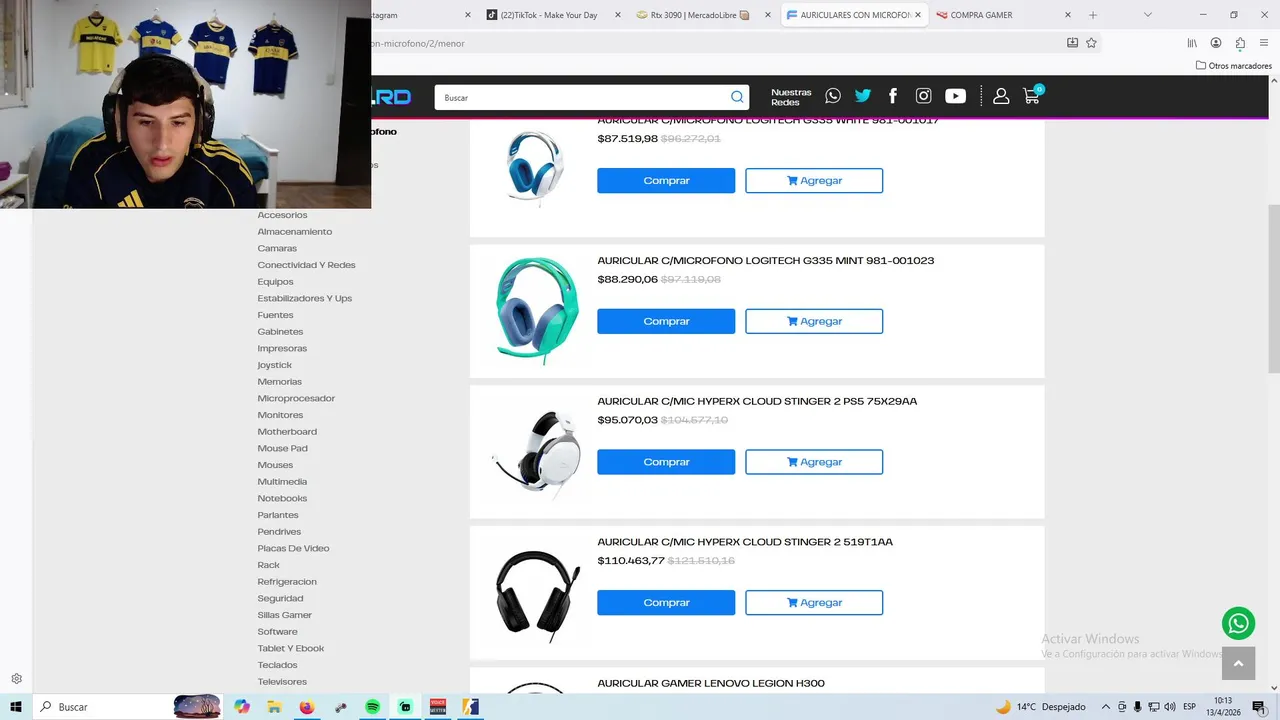Image resolution: width=1280 pixels, height=720 pixels.
Task: Open Placas De Video category
Action: coord(293,548)
